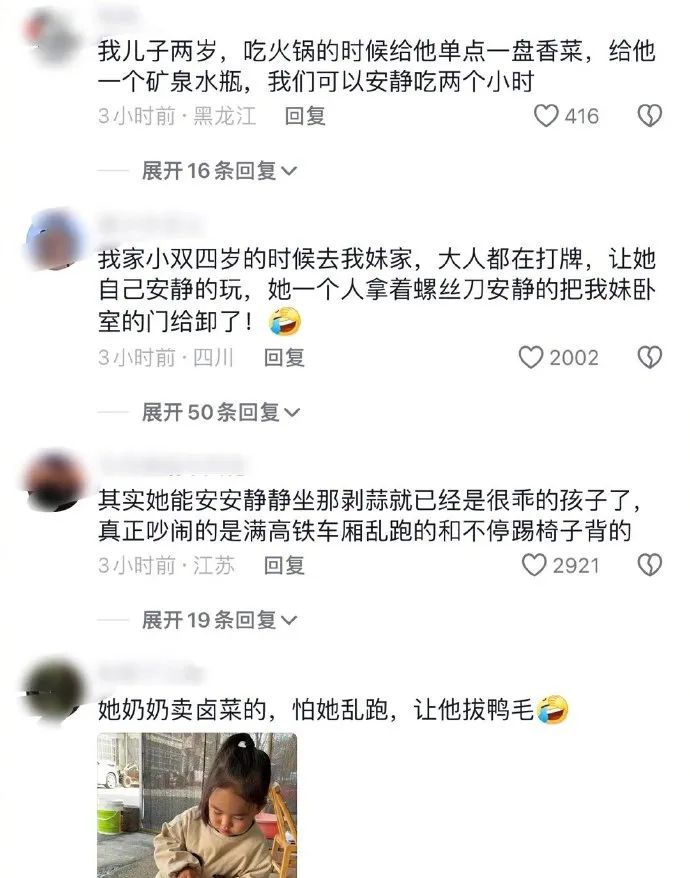The height and width of the screenshot is (878, 690).
Task: Tap broken-heart icon on Jiangsu comment
Action: point(650,565)
